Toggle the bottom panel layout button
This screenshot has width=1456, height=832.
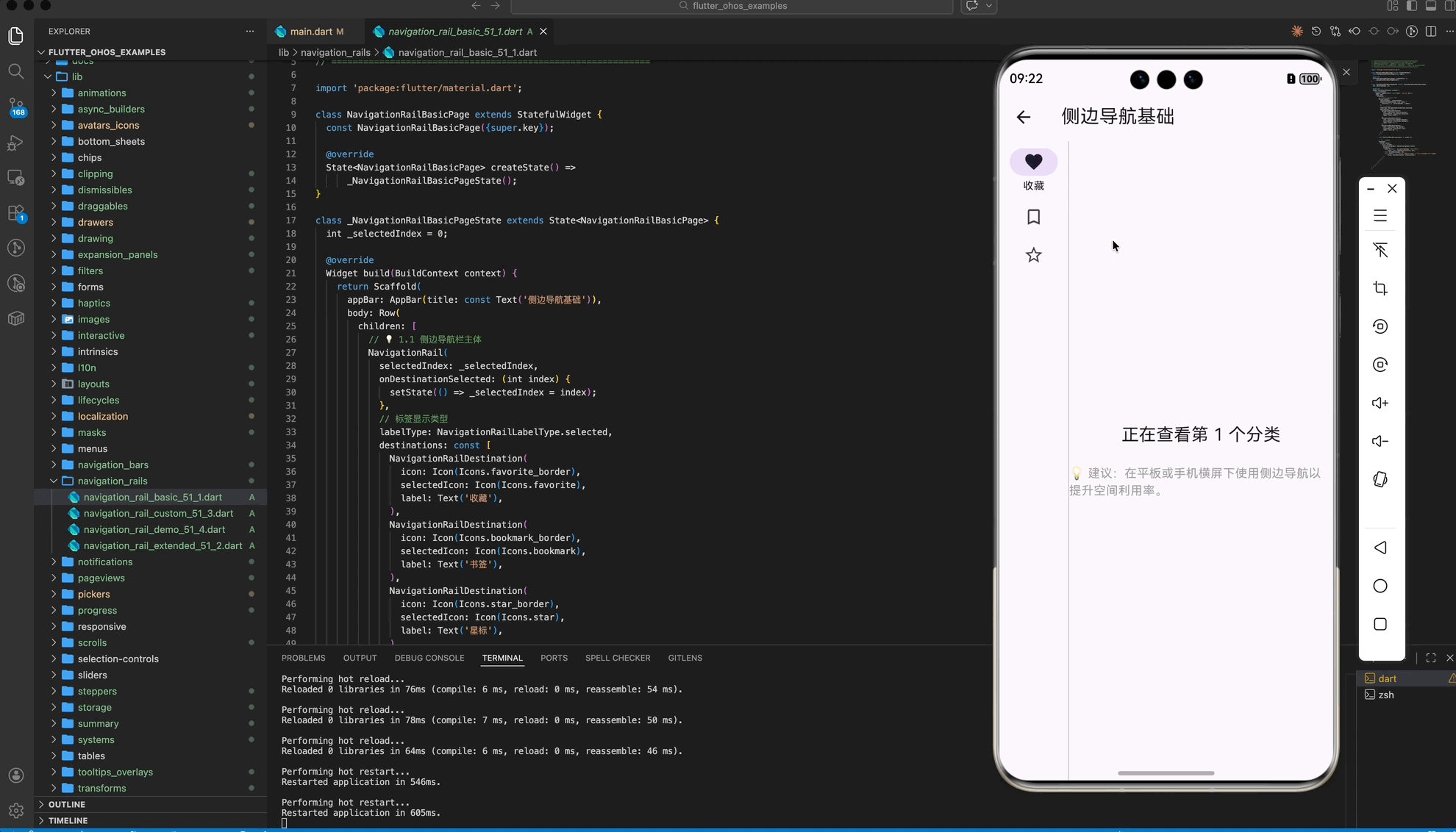tap(1430, 6)
